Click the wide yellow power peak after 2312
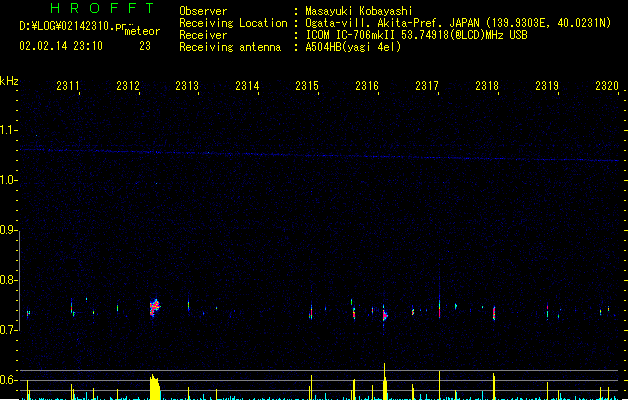The height and width of the screenshot is (400, 629). click(155, 387)
